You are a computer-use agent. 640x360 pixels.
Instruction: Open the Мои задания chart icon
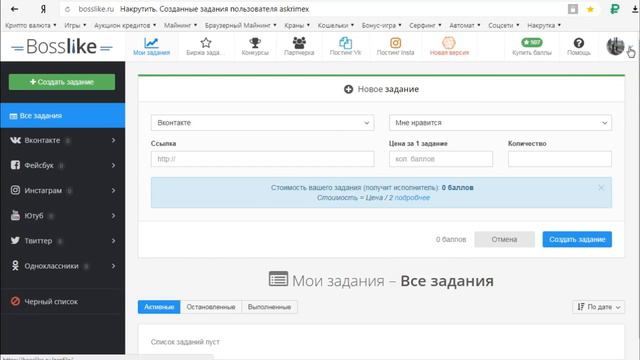click(x=151, y=43)
